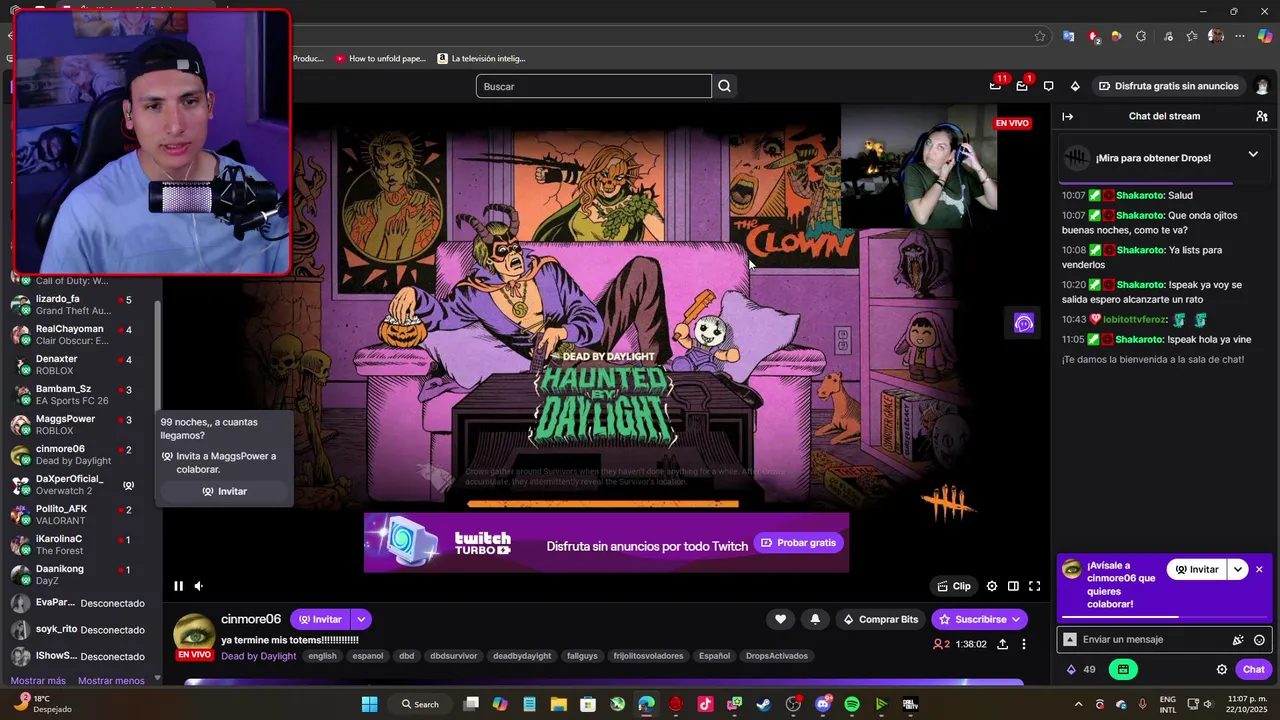
Task: Open the chat community users icon
Action: pyautogui.click(x=1262, y=116)
